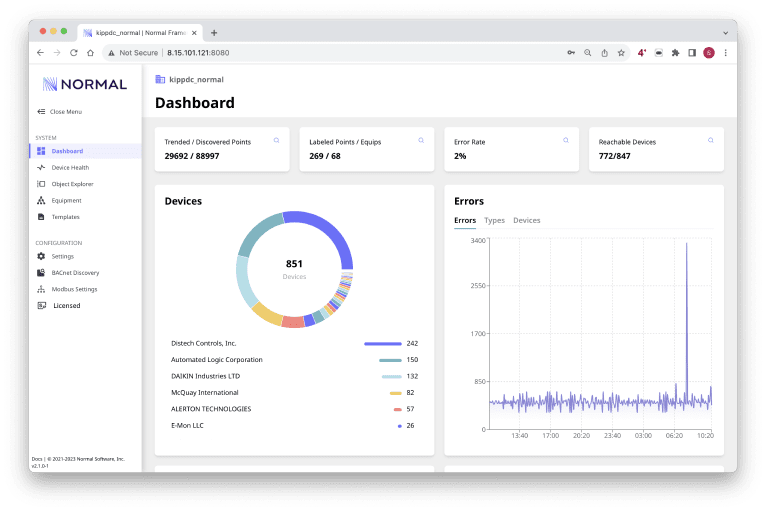Click the browser profile avatar

(x=709, y=53)
